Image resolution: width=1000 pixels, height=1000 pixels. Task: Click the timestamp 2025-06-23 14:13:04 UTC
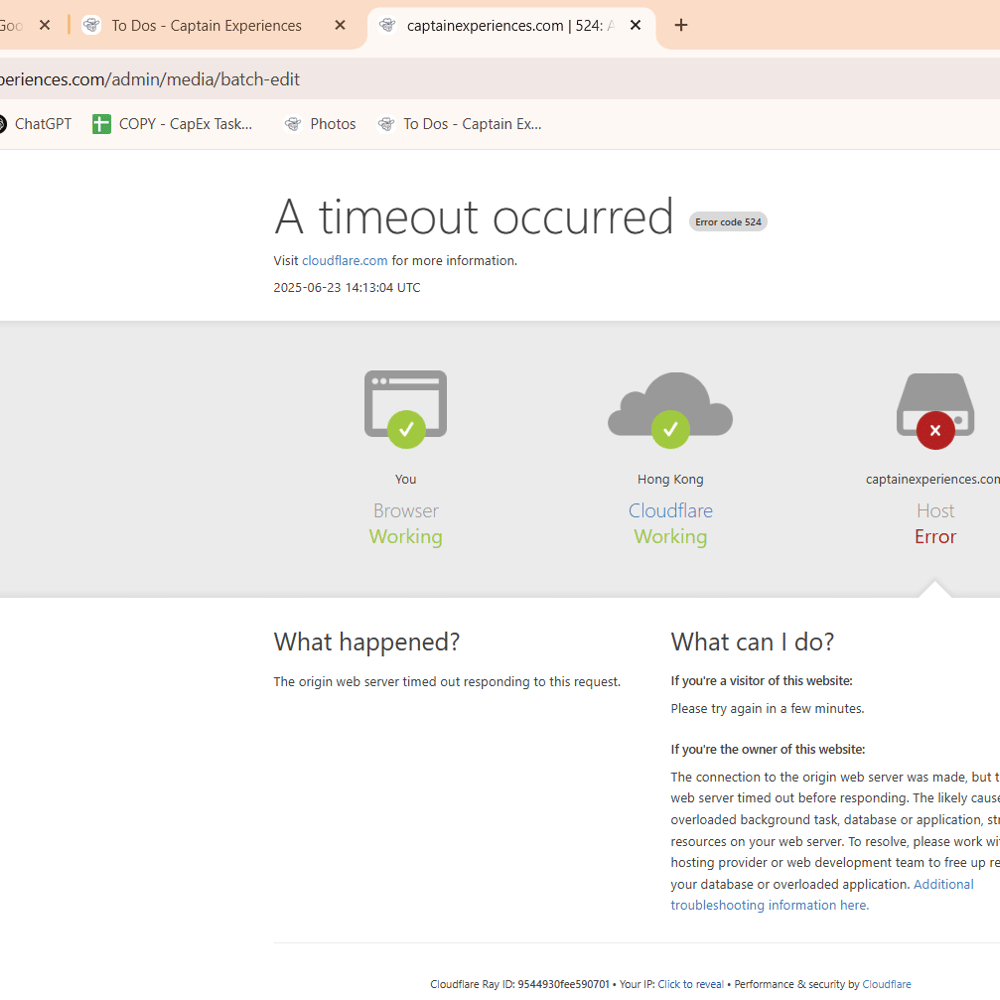coord(347,288)
